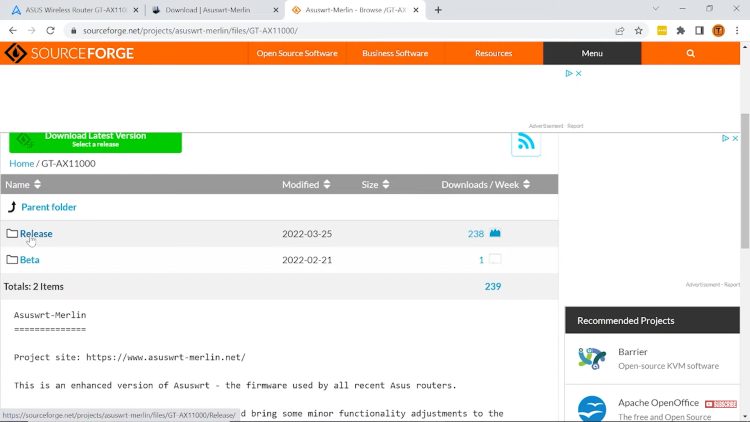
Task: Click the SourceForge logo
Action: point(69,53)
